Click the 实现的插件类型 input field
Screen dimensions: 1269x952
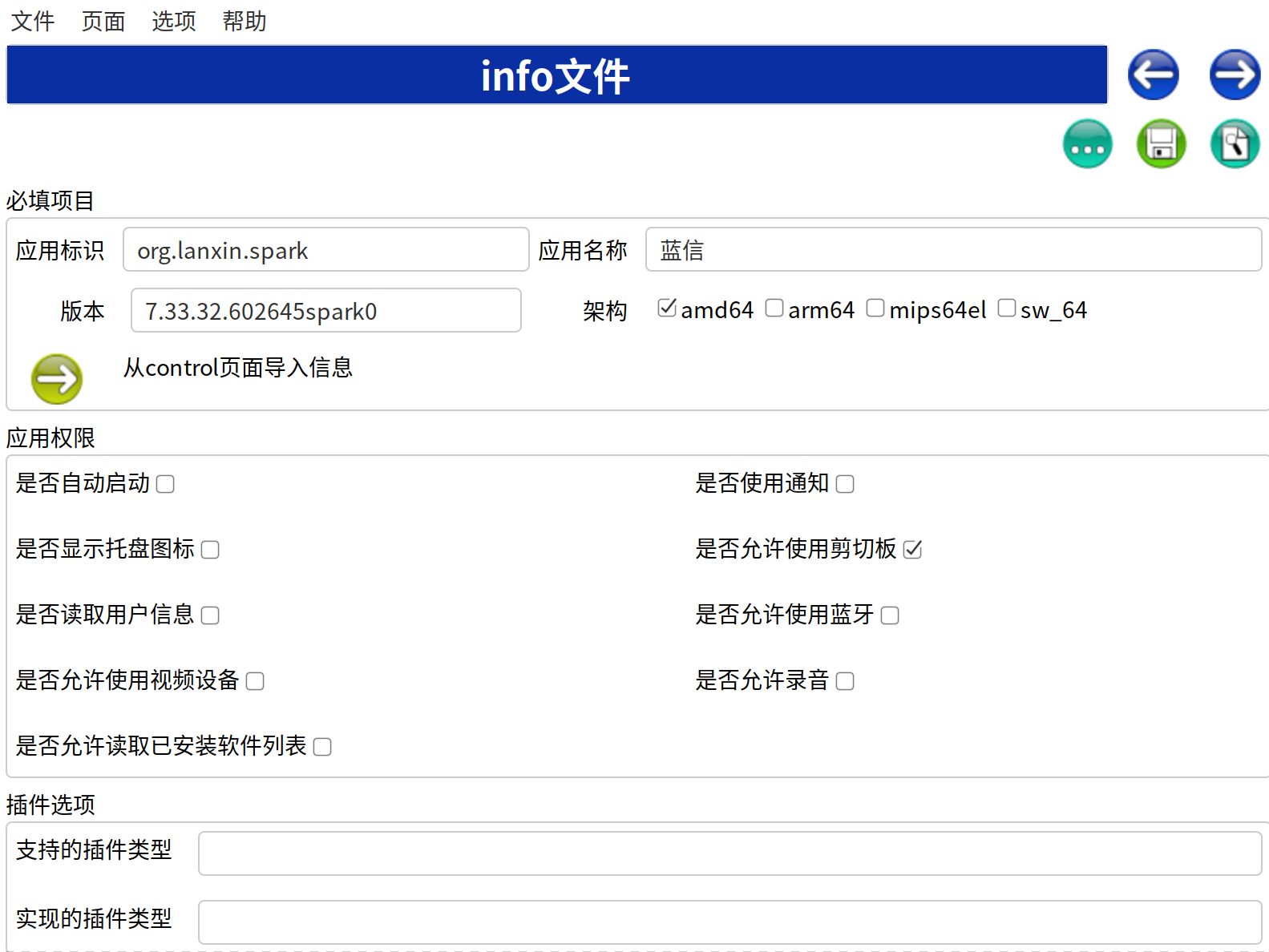click(x=730, y=922)
